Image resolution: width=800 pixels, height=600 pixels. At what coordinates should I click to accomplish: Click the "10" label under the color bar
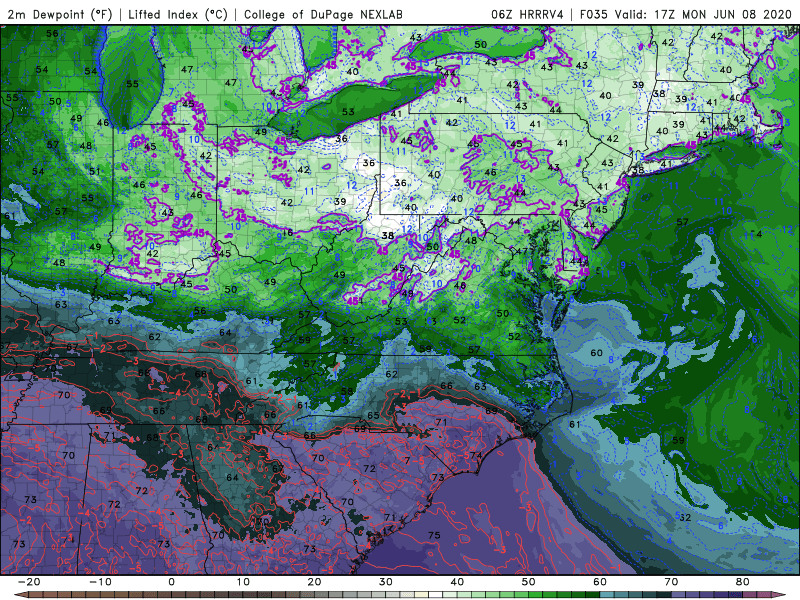coord(243,582)
